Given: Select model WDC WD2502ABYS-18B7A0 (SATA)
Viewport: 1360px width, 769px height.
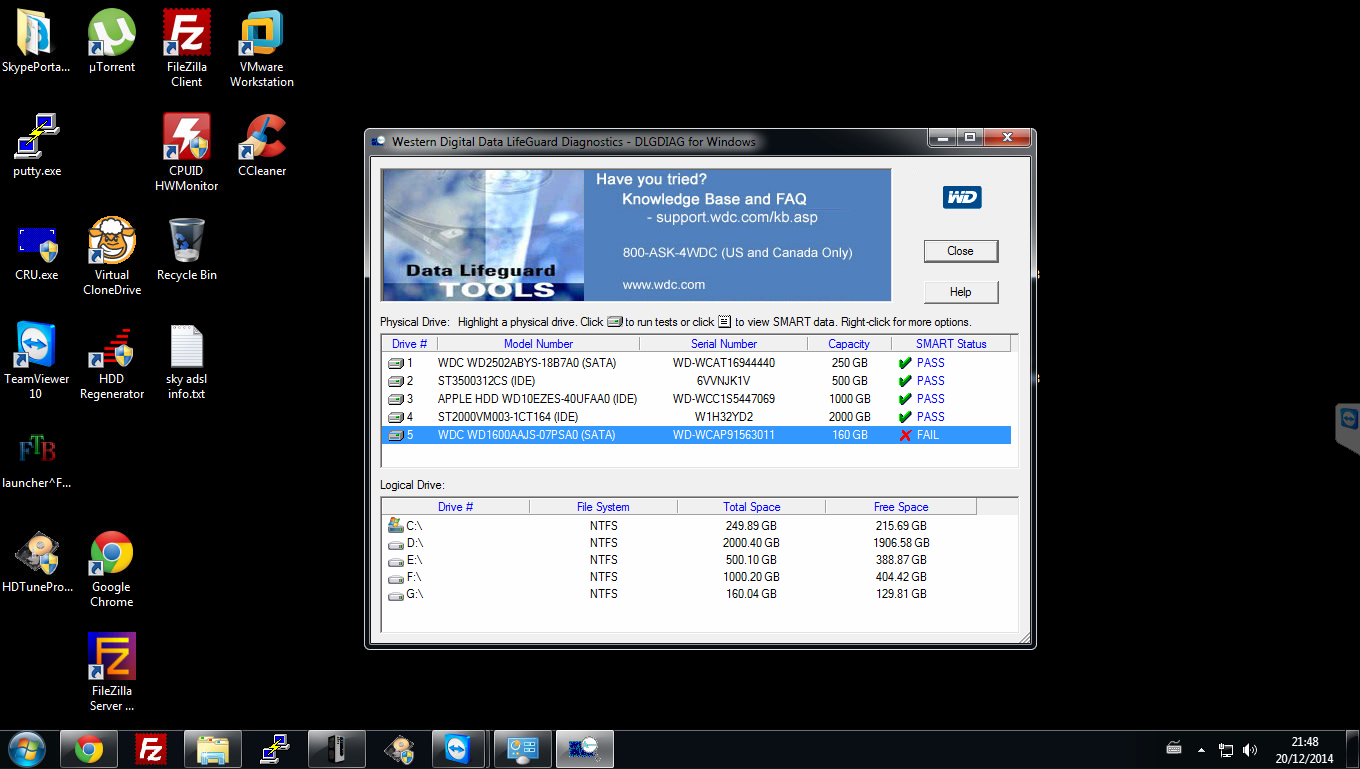Looking at the screenshot, I should click(527, 363).
